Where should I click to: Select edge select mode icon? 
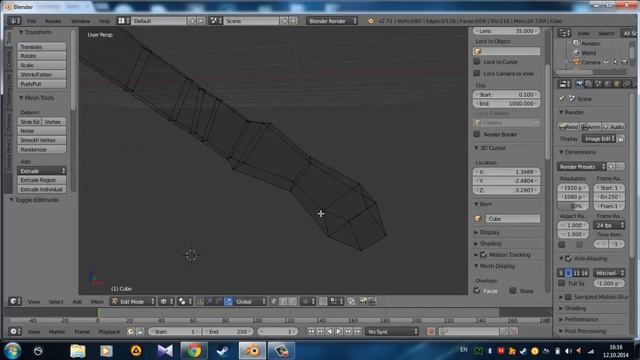click(x=283, y=301)
